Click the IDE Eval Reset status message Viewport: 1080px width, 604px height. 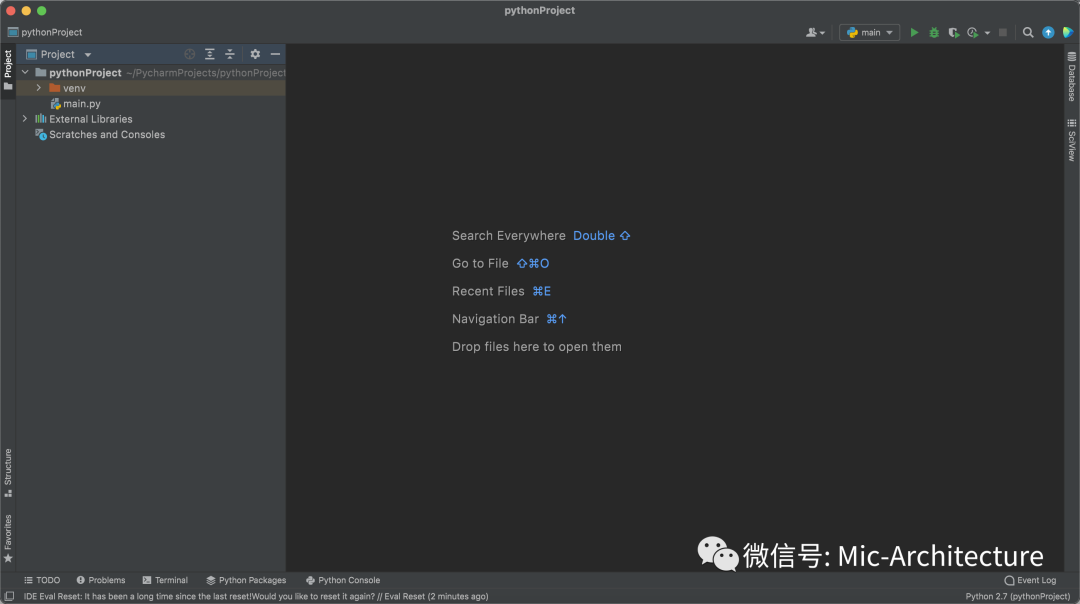pos(256,596)
